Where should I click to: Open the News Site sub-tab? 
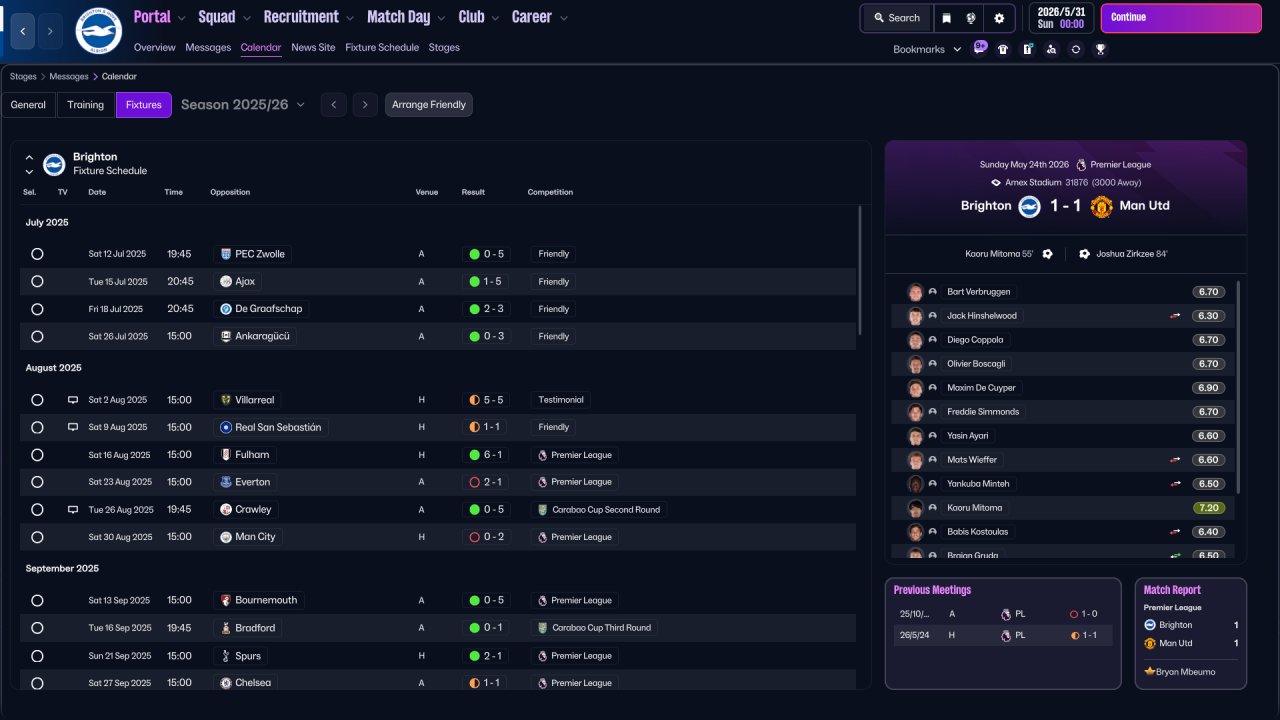click(313, 47)
